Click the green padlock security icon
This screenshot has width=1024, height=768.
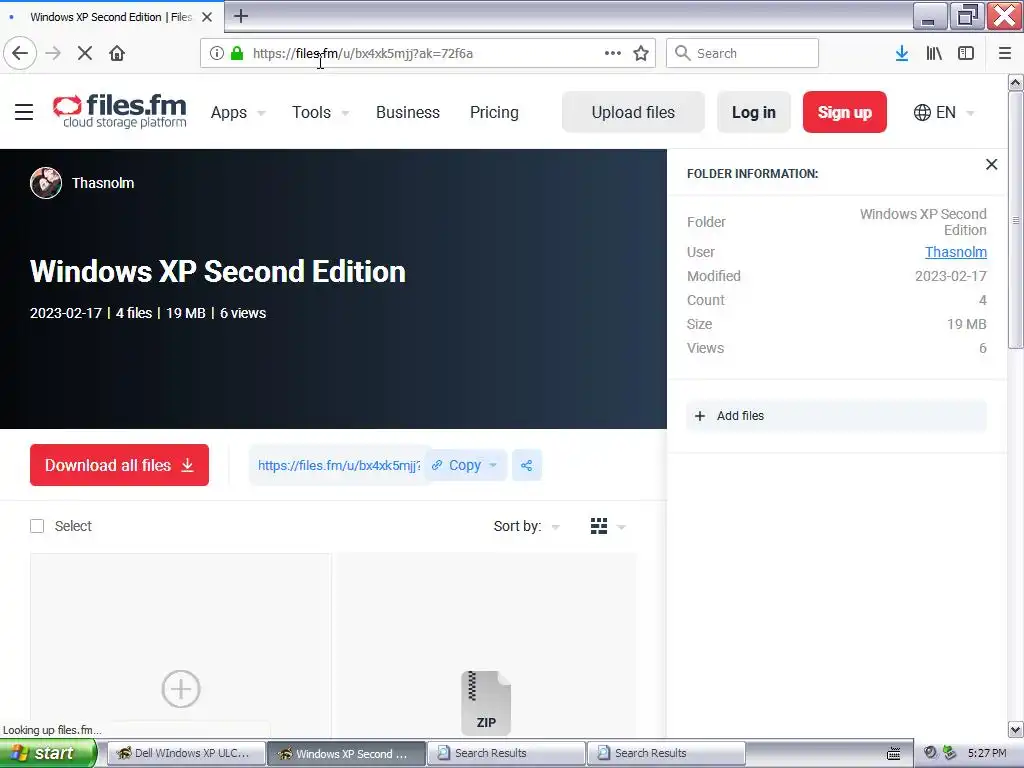[x=237, y=53]
